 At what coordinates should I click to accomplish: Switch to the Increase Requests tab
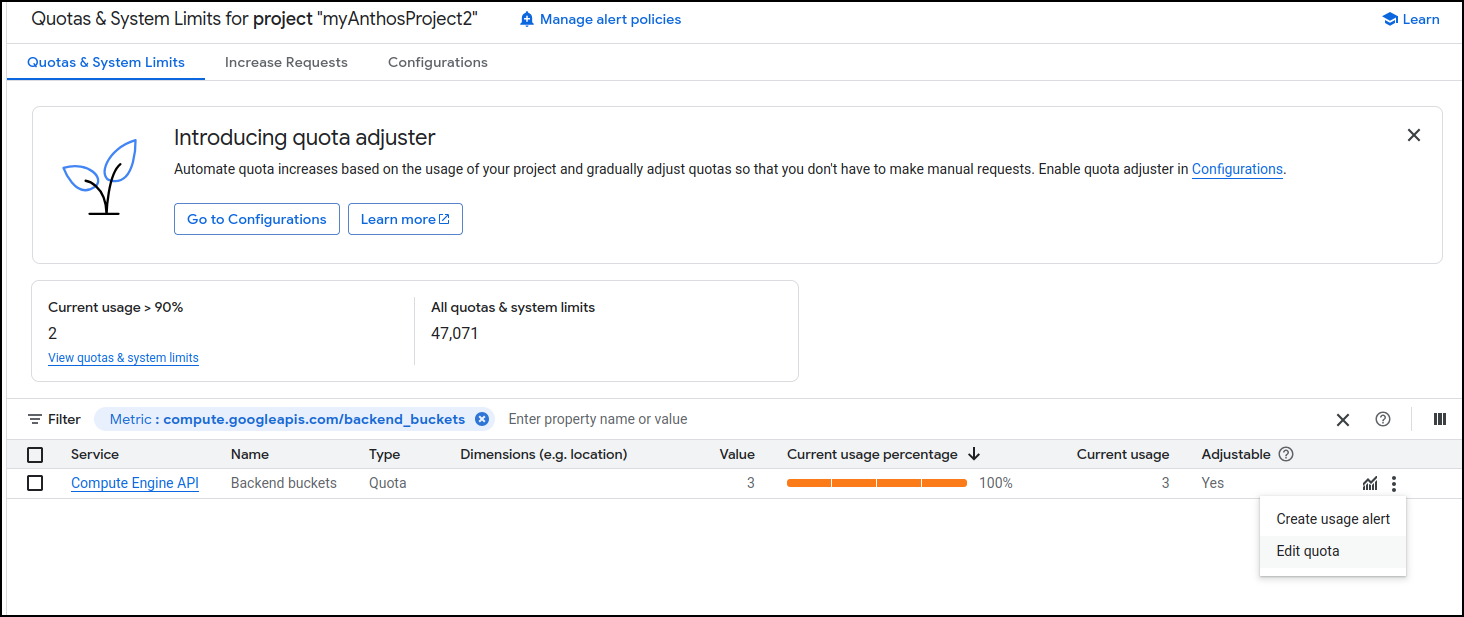tap(286, 62)
